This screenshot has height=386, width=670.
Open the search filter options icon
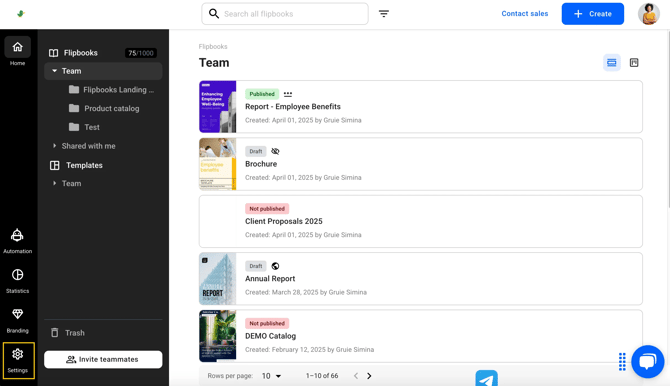(384, 14)
